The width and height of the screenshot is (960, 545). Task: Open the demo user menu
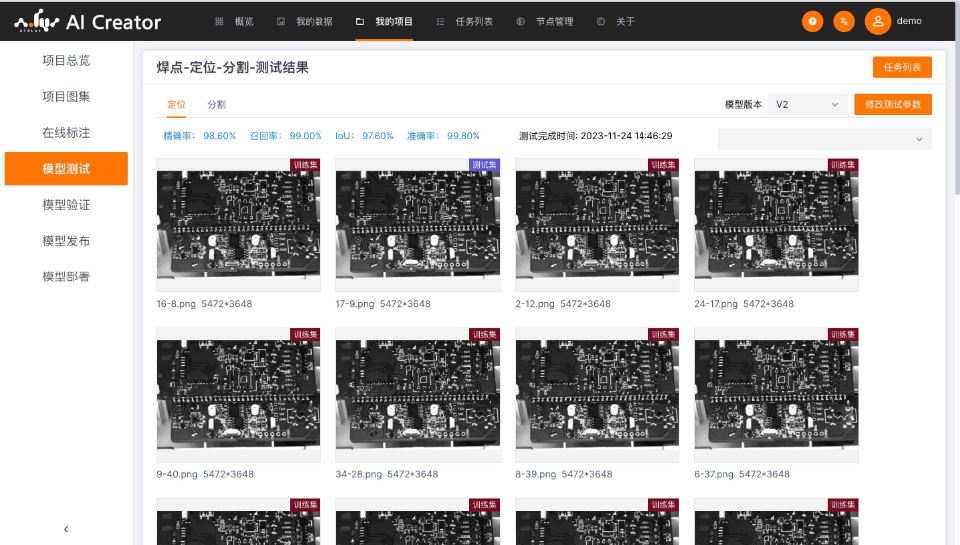[x=909, y=21]
